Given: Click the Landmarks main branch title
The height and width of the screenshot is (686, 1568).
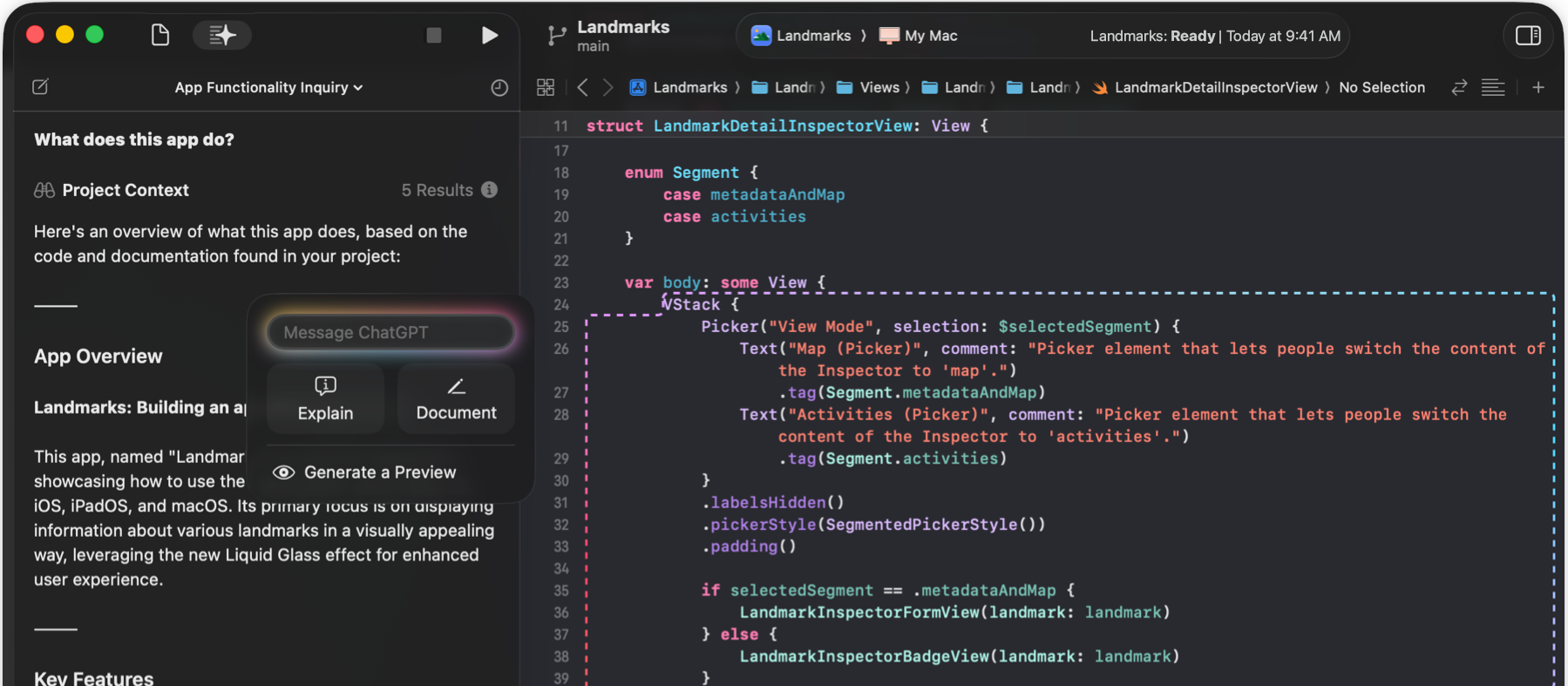Looking at the screenshot, I should [623, 36].
